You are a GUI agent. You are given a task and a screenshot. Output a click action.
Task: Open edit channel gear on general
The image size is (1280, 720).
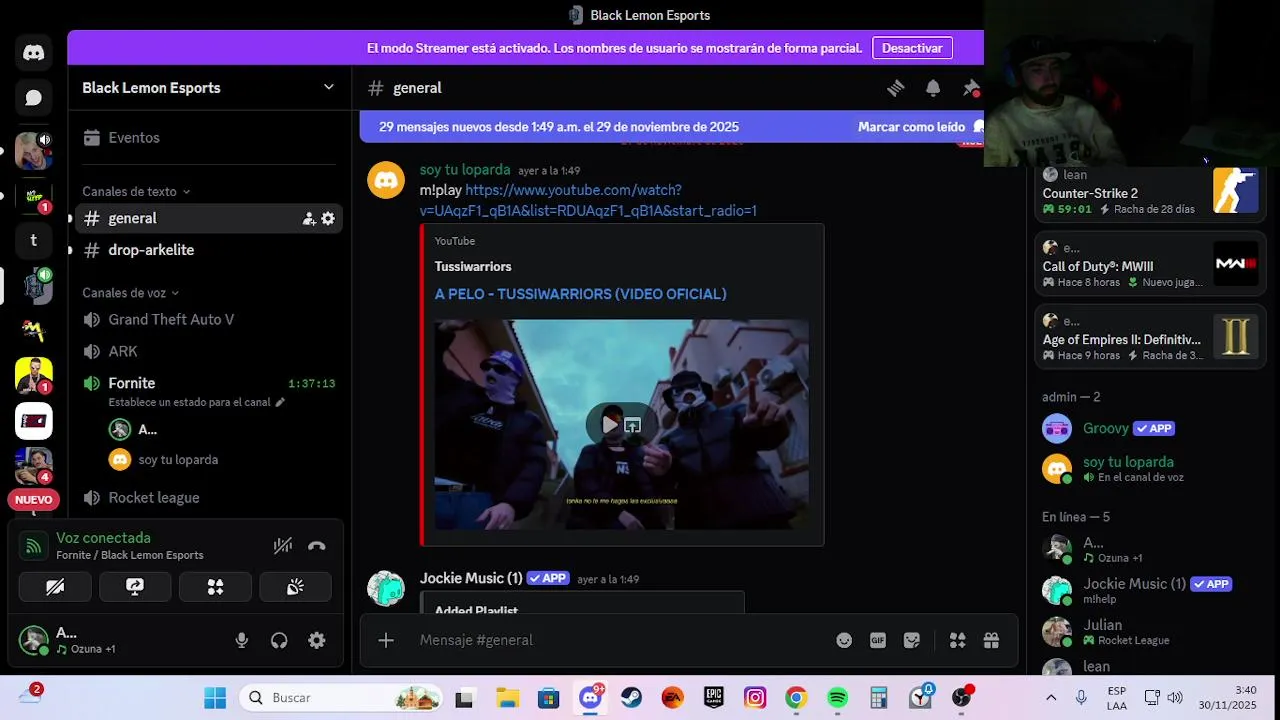click(328, 219)
